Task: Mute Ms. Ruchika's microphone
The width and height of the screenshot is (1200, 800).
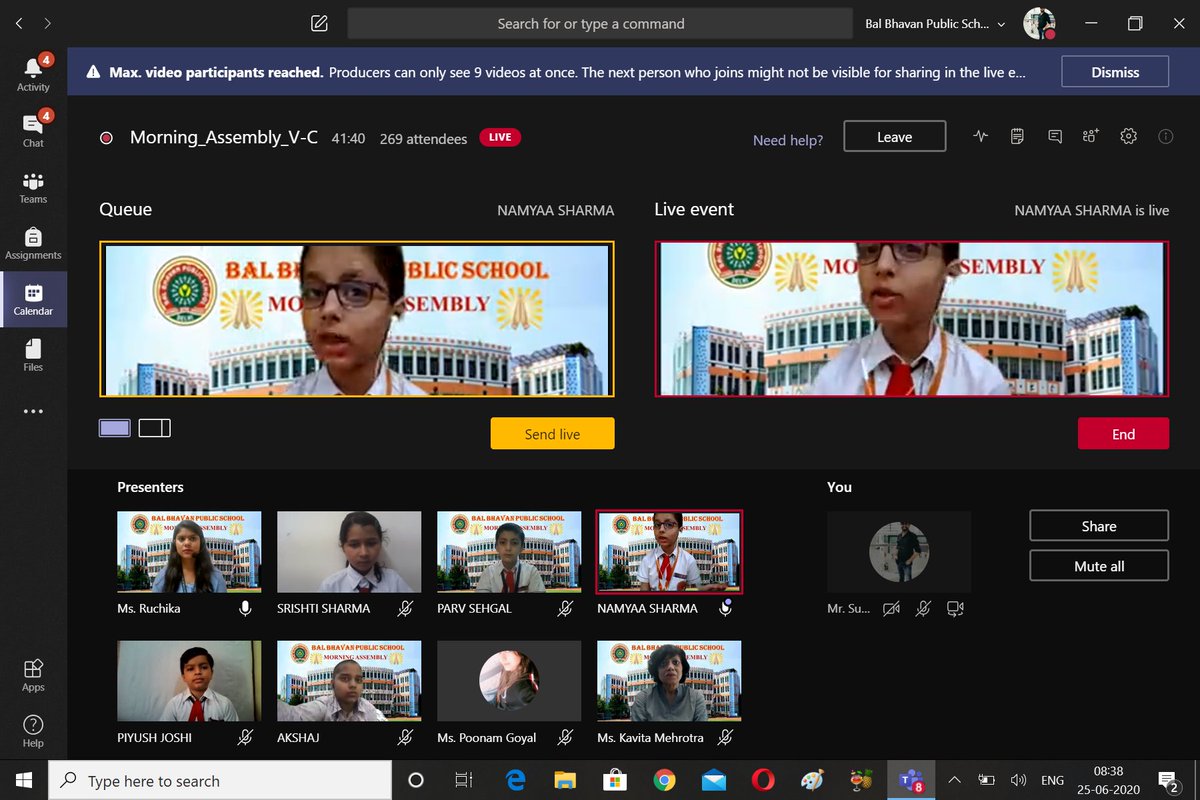Action: point(245,608)
